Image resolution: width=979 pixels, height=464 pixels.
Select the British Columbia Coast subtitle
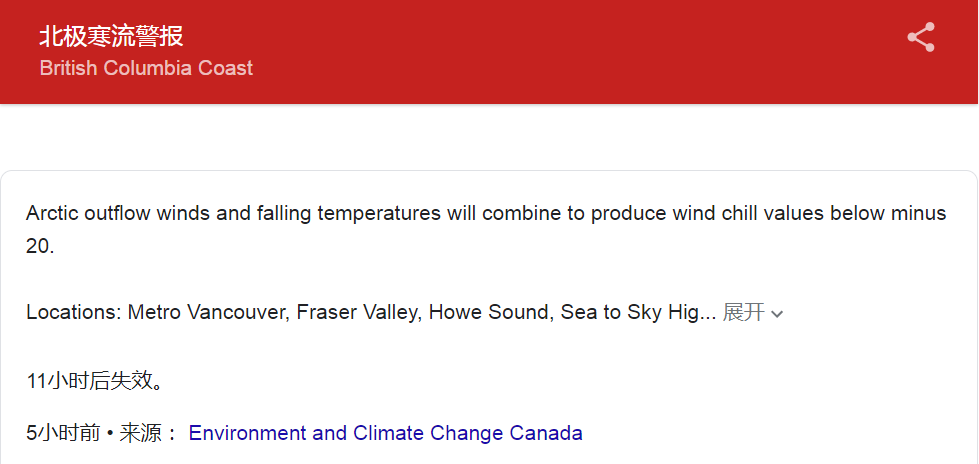click(x=146, y=67)
